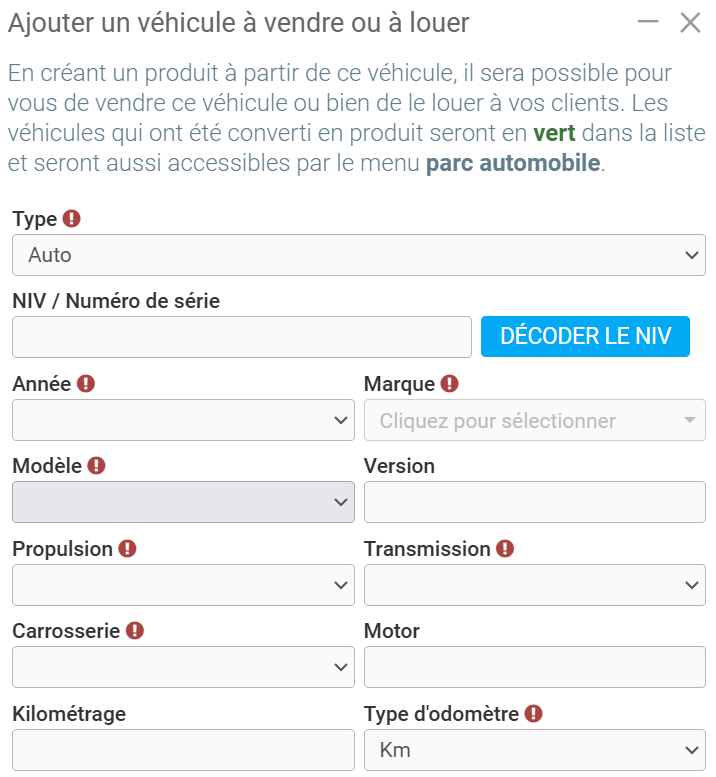Viewport: 716px width, 777px height.
Task: Click the NIV / Numéro de série field
Action: coord(241,337)
